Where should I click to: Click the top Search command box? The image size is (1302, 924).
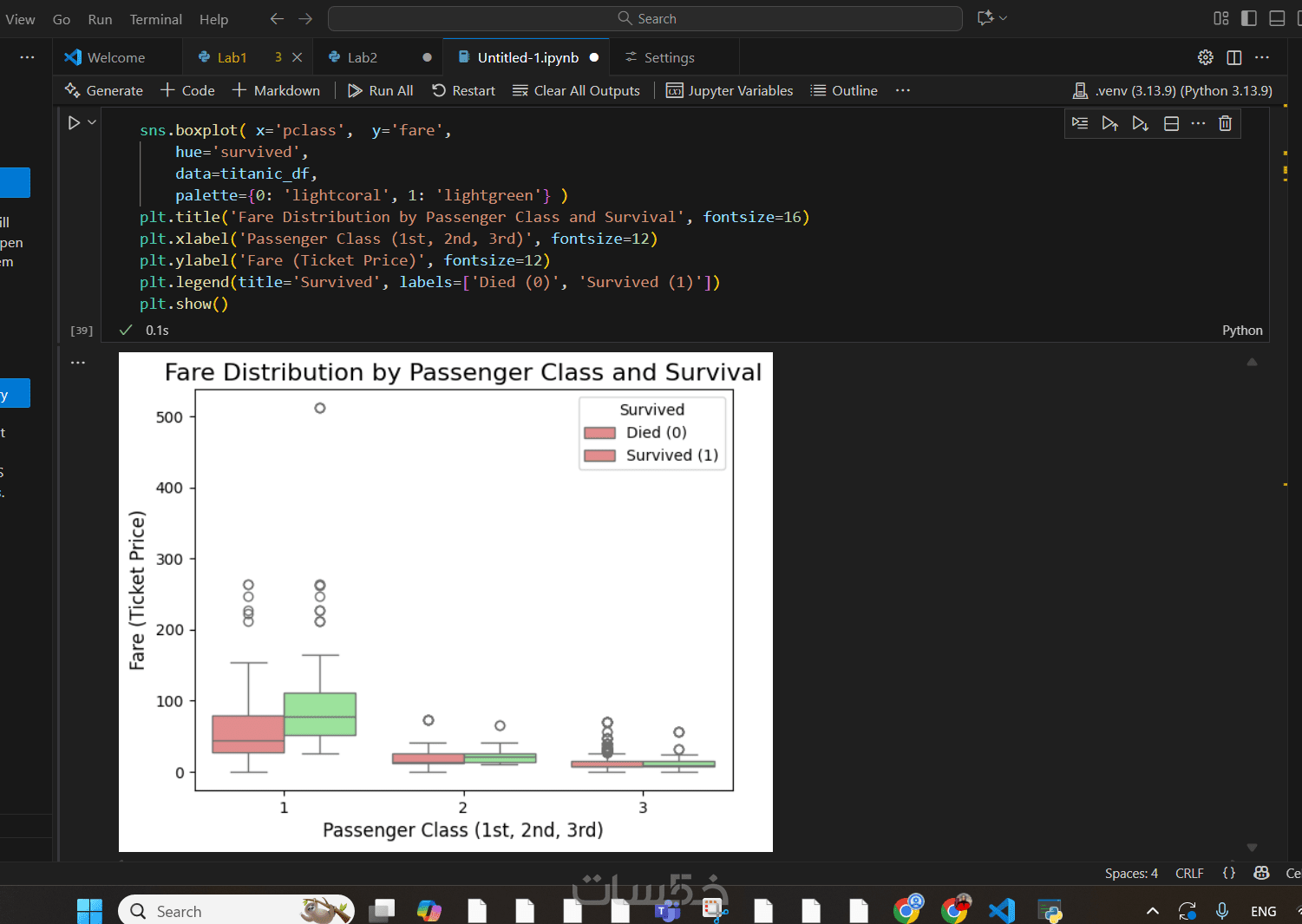point(645,18)
